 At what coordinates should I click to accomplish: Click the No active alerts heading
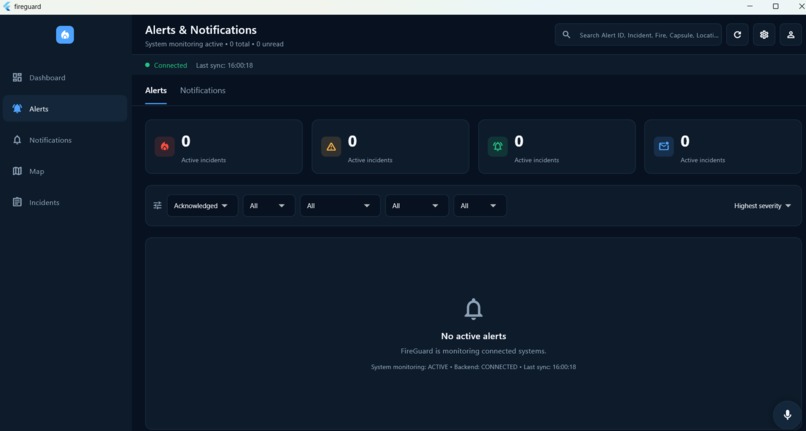(473, 336)
